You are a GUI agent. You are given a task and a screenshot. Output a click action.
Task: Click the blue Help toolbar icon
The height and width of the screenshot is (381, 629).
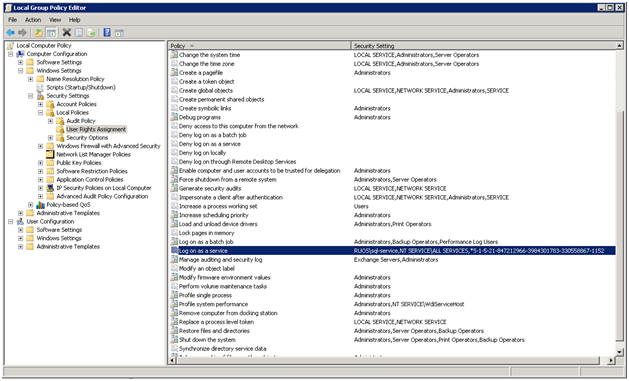point(107,32)
